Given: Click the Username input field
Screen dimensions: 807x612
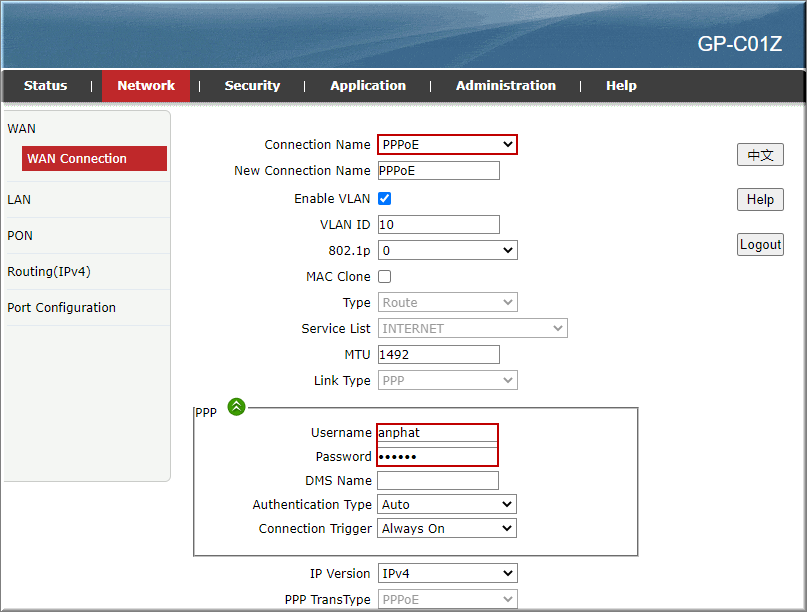Looking at the screenshot, I should (437, 432).
